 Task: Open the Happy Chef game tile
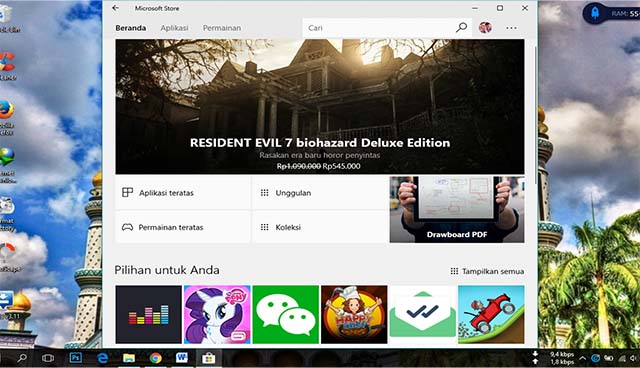(x=354, y=314)
